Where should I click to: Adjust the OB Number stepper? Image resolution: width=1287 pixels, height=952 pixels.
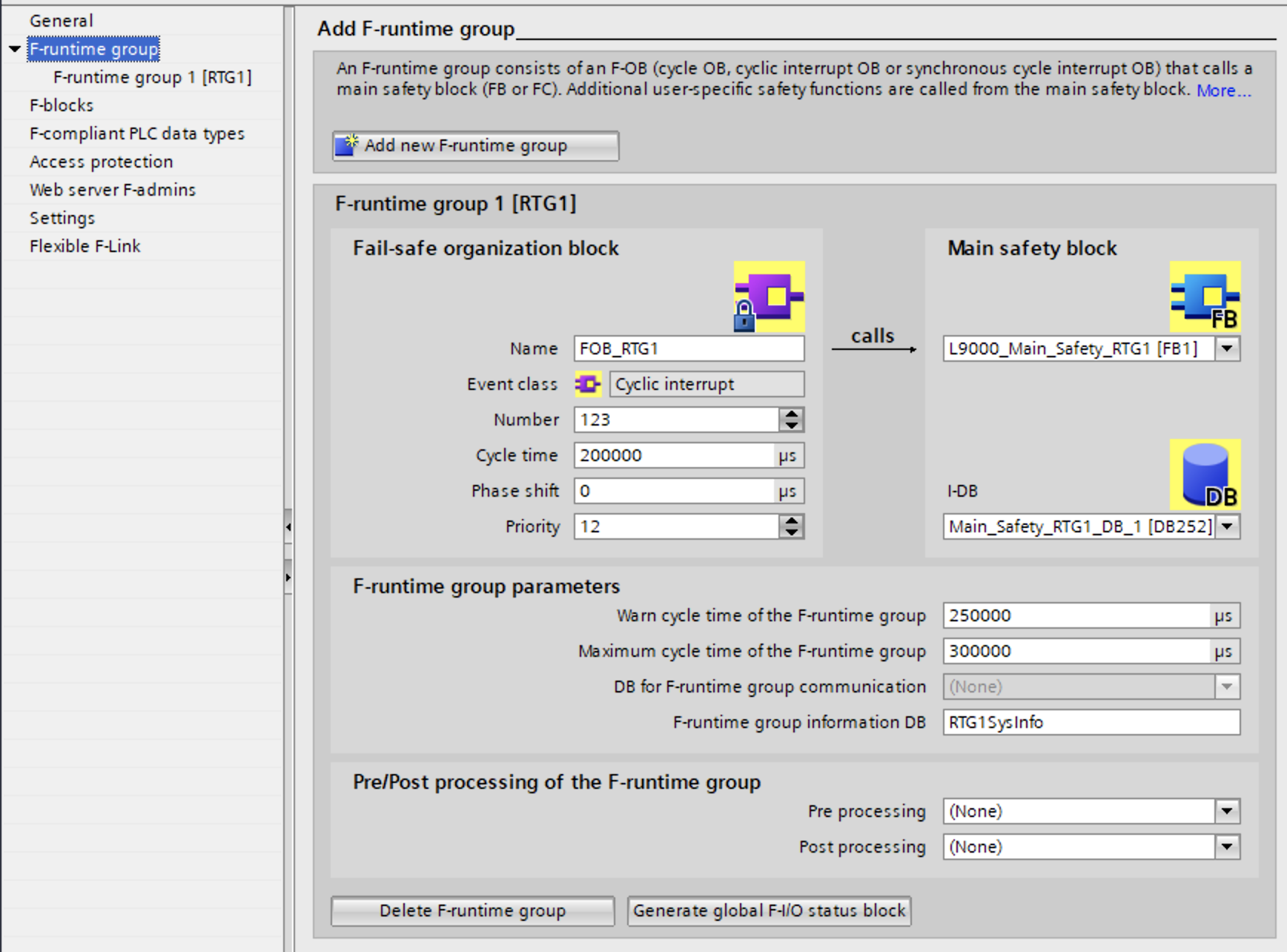tap(792, 420)
